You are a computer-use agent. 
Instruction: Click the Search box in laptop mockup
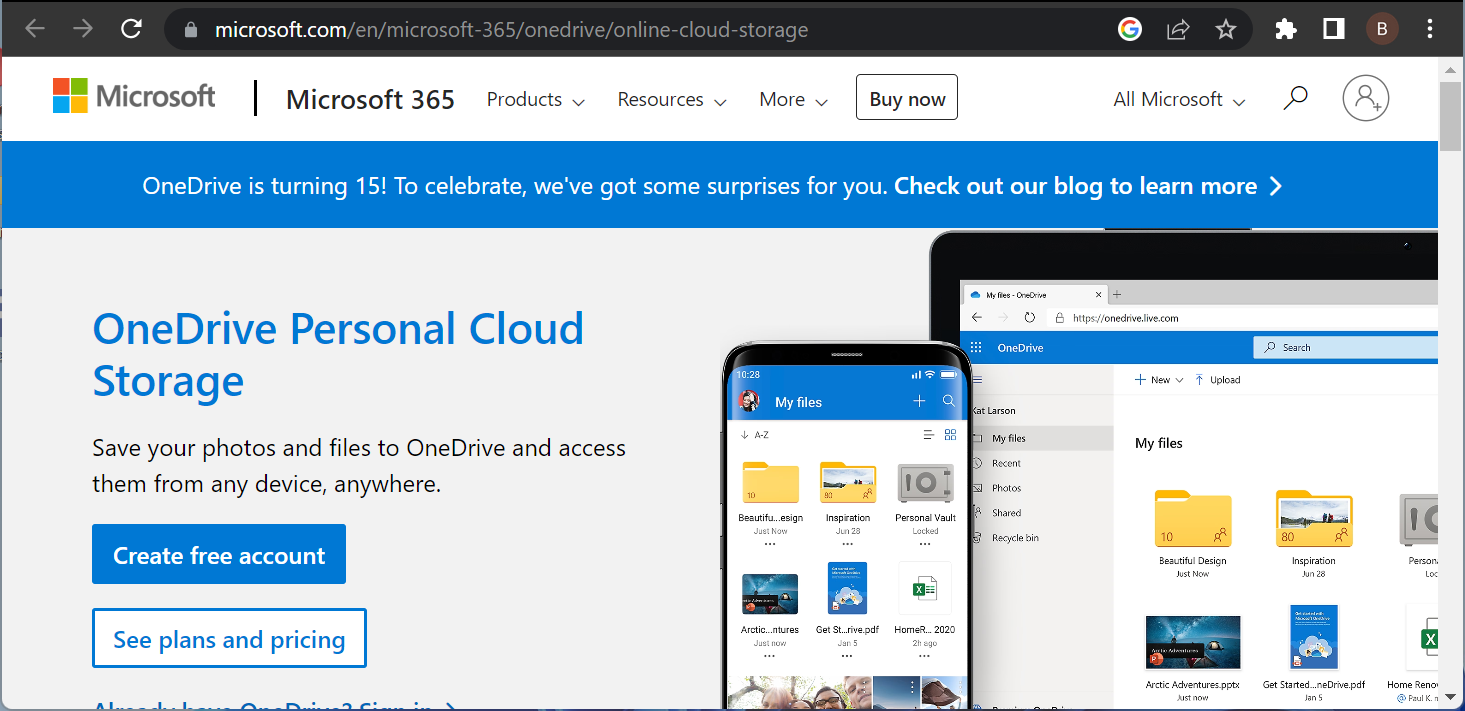pos(1346,347)
